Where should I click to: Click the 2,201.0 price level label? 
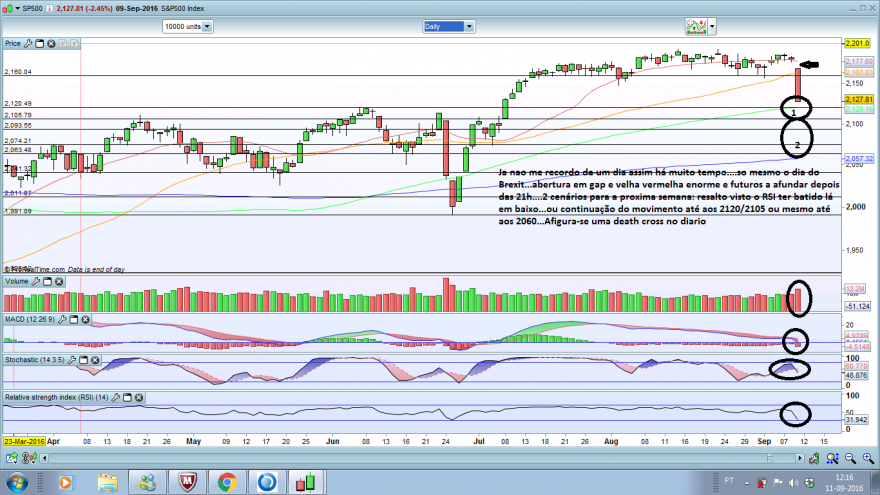tap(858, 43)
